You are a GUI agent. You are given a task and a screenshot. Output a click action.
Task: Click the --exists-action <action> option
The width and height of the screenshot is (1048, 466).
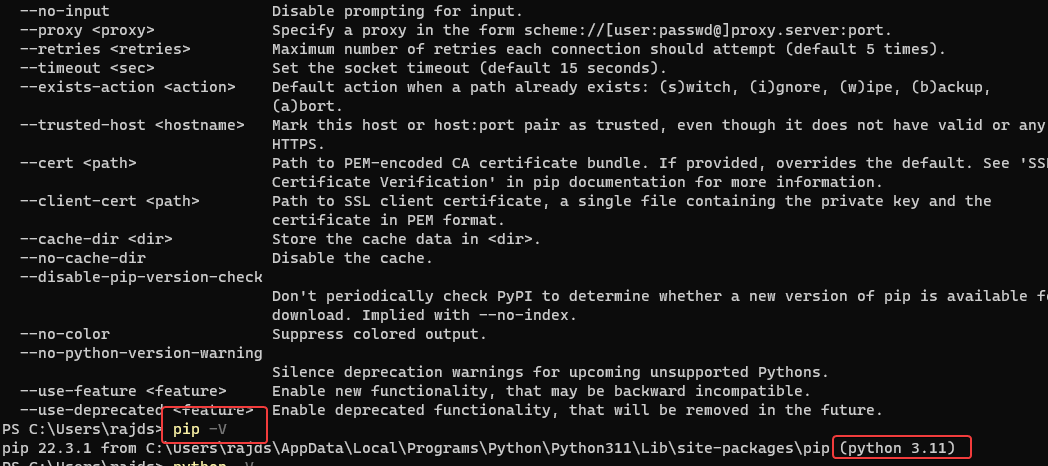pos(127,87)
